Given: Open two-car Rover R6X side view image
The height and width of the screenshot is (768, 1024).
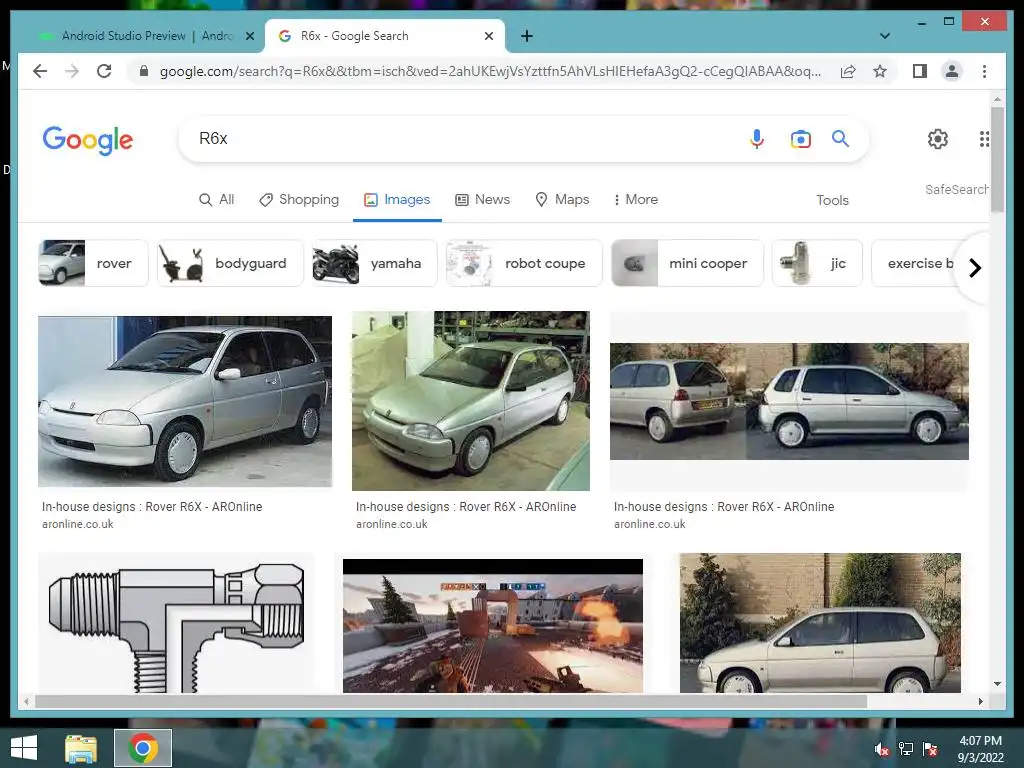Looking at the screenshot, I should 789,401.
